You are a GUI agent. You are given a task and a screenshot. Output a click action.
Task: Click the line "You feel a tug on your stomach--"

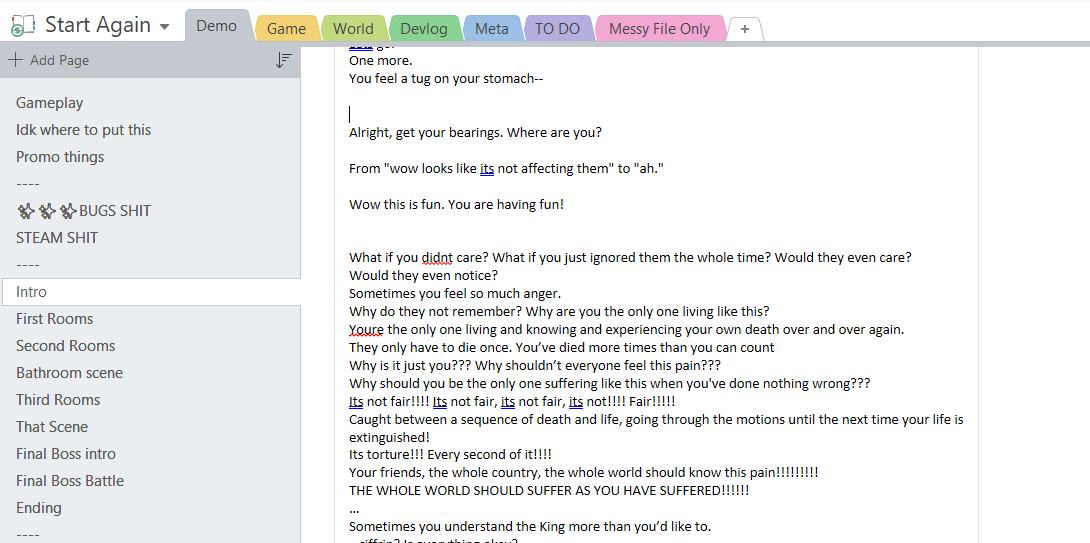[446, 79]
